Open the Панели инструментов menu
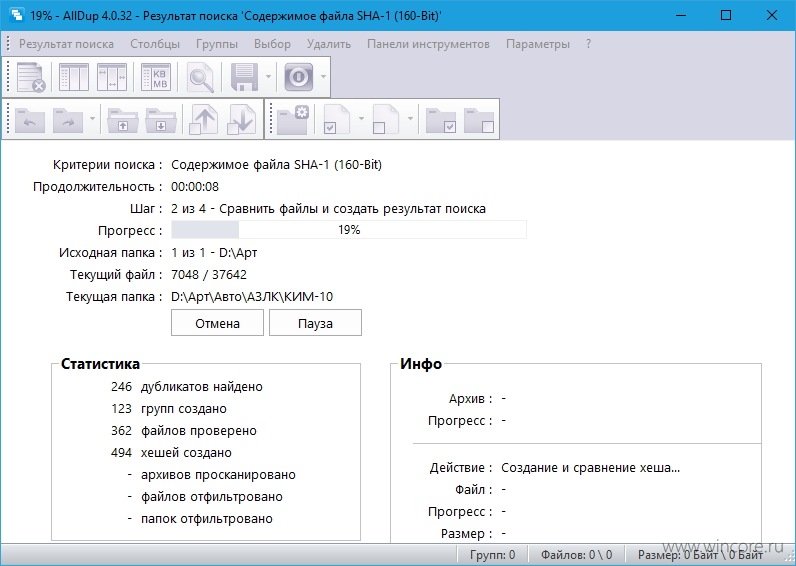 coord(428,44)
